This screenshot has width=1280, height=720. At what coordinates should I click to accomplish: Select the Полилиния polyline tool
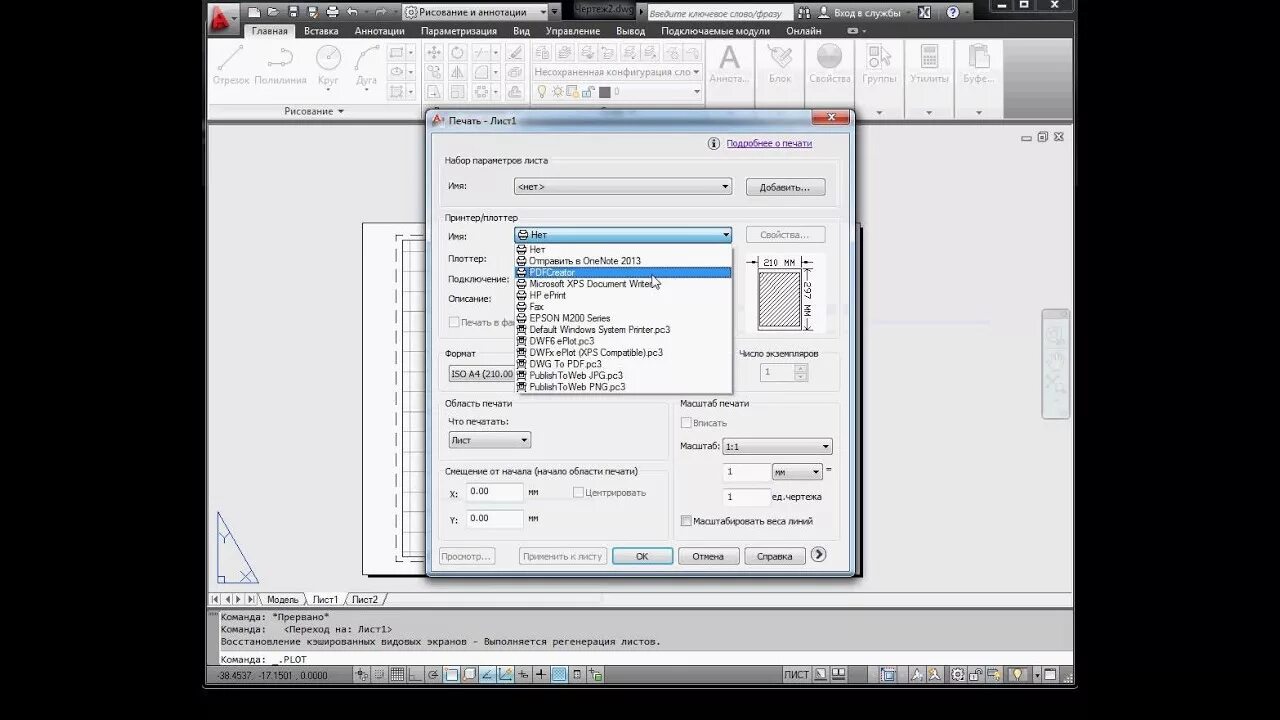coord(280,65)
